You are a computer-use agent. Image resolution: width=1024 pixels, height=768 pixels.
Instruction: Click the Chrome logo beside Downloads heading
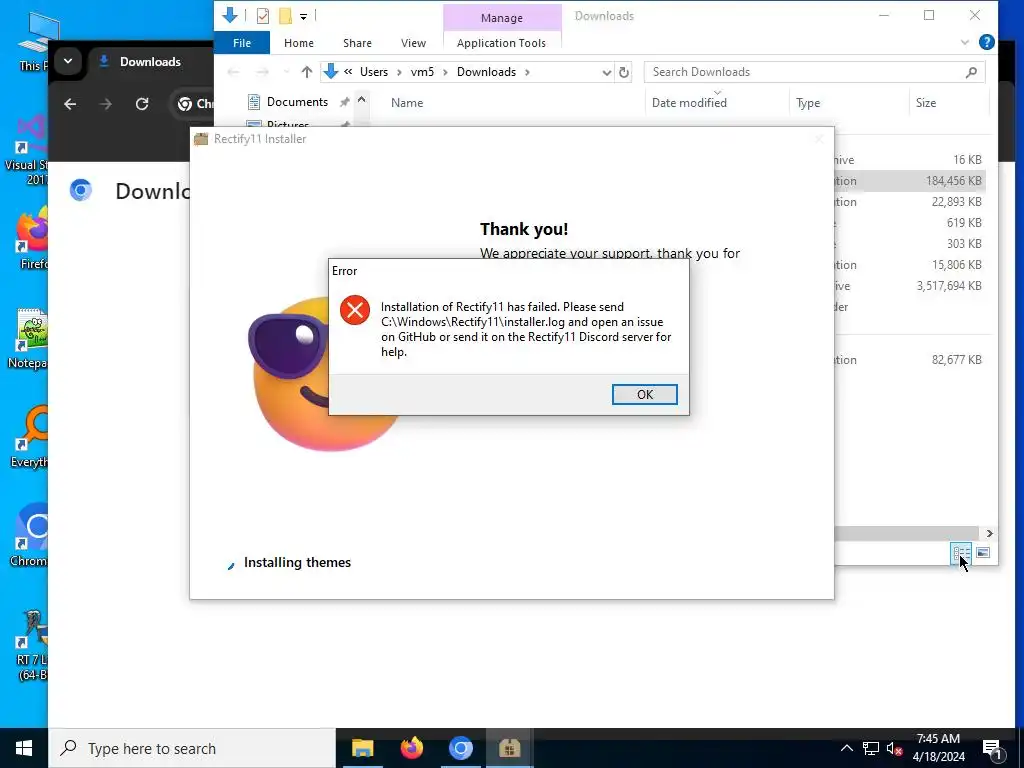coord(80,190)
